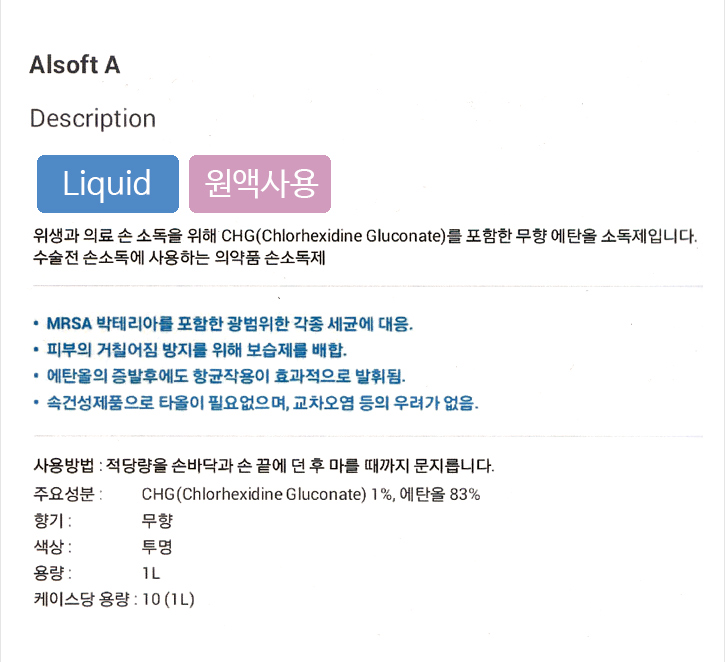Select the Alsoft A product title
The height and width of the screenshot is (662, 726).
pyautogui.click(x=75, y=65)
